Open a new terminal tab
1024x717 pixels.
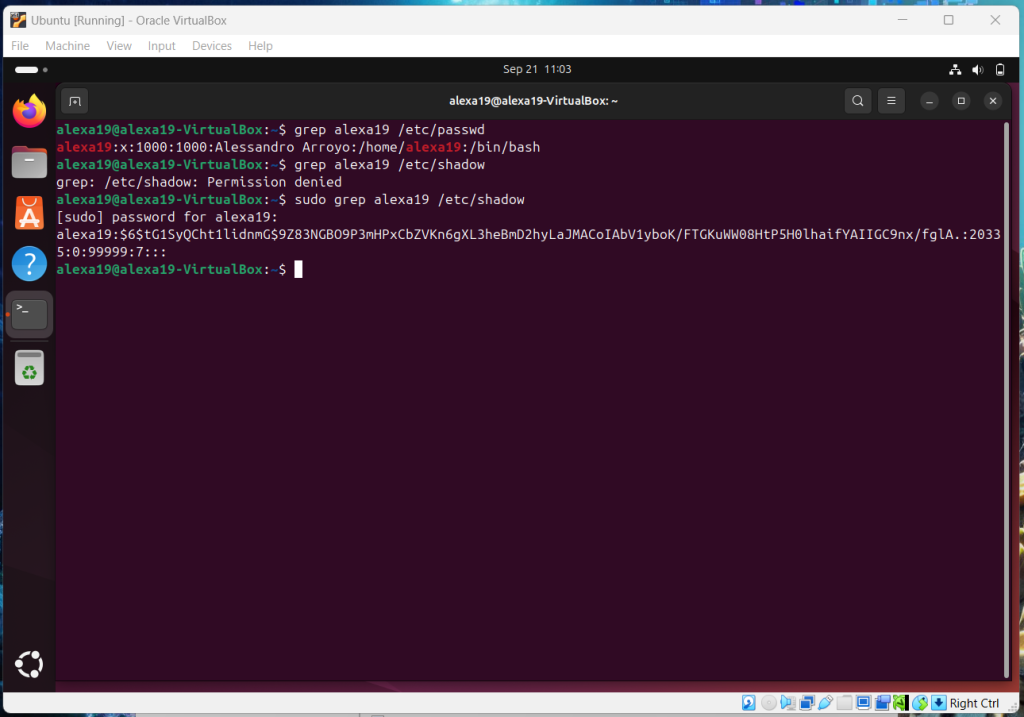[x=74, y=101]
